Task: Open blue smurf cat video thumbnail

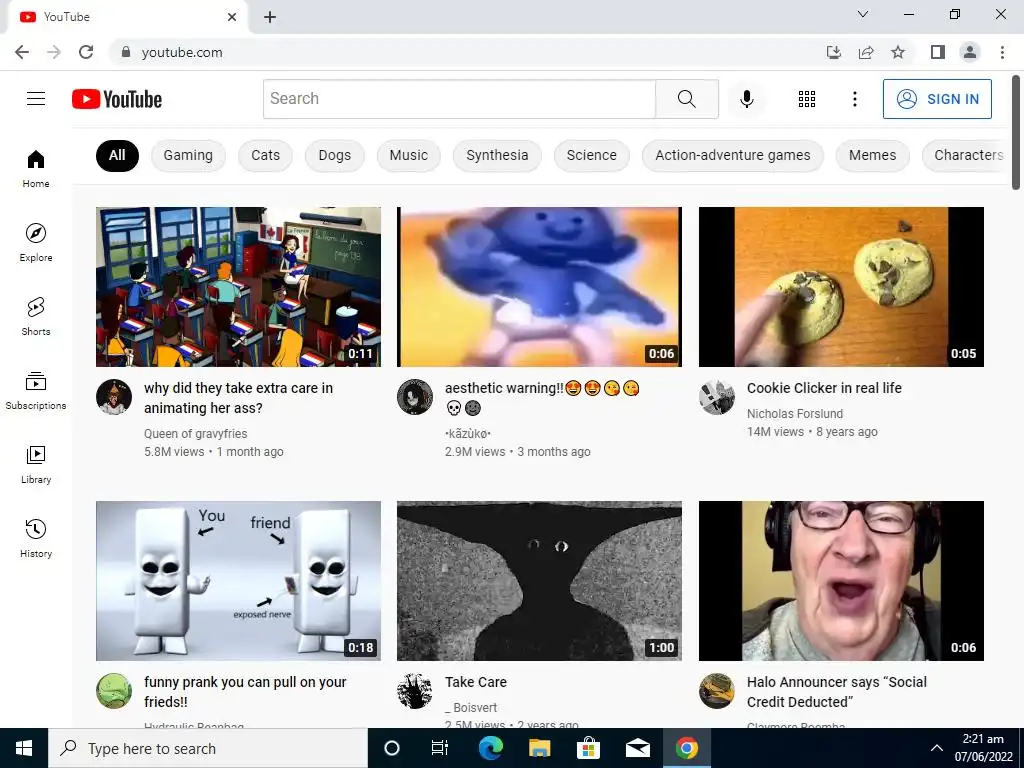Action: (539, 287)
